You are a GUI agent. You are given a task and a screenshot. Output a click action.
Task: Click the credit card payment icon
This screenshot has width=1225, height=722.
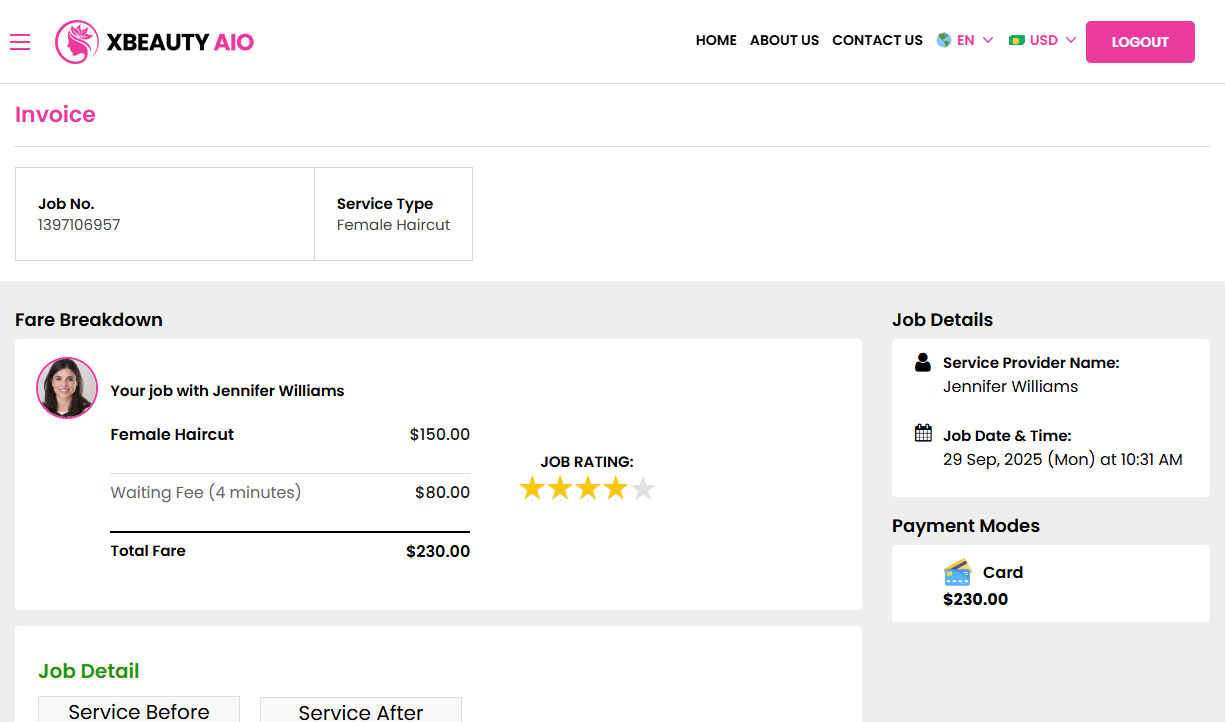[957, 572]
